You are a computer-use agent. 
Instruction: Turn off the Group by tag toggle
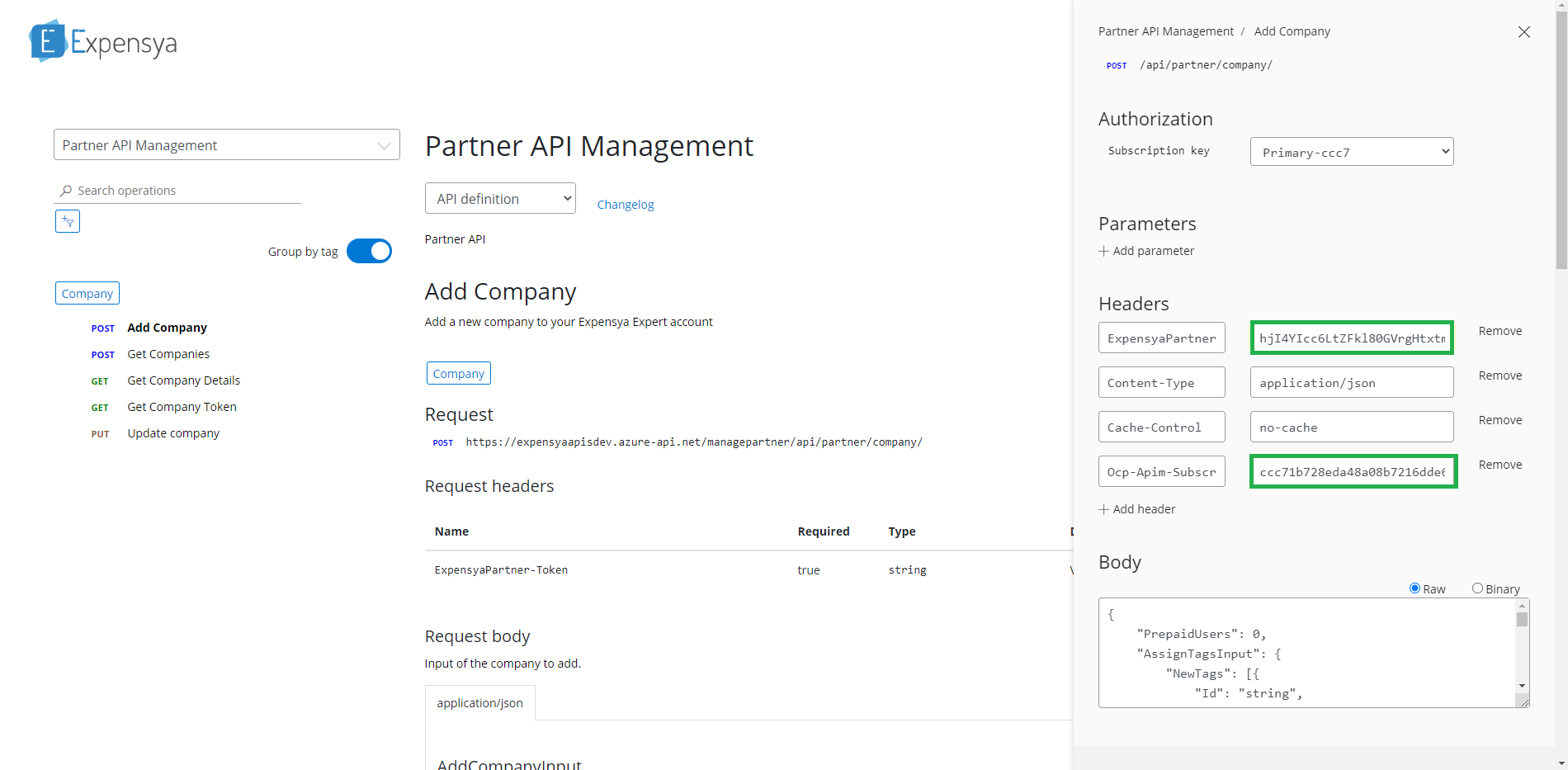pyautogui.click(x=369, y=251)
